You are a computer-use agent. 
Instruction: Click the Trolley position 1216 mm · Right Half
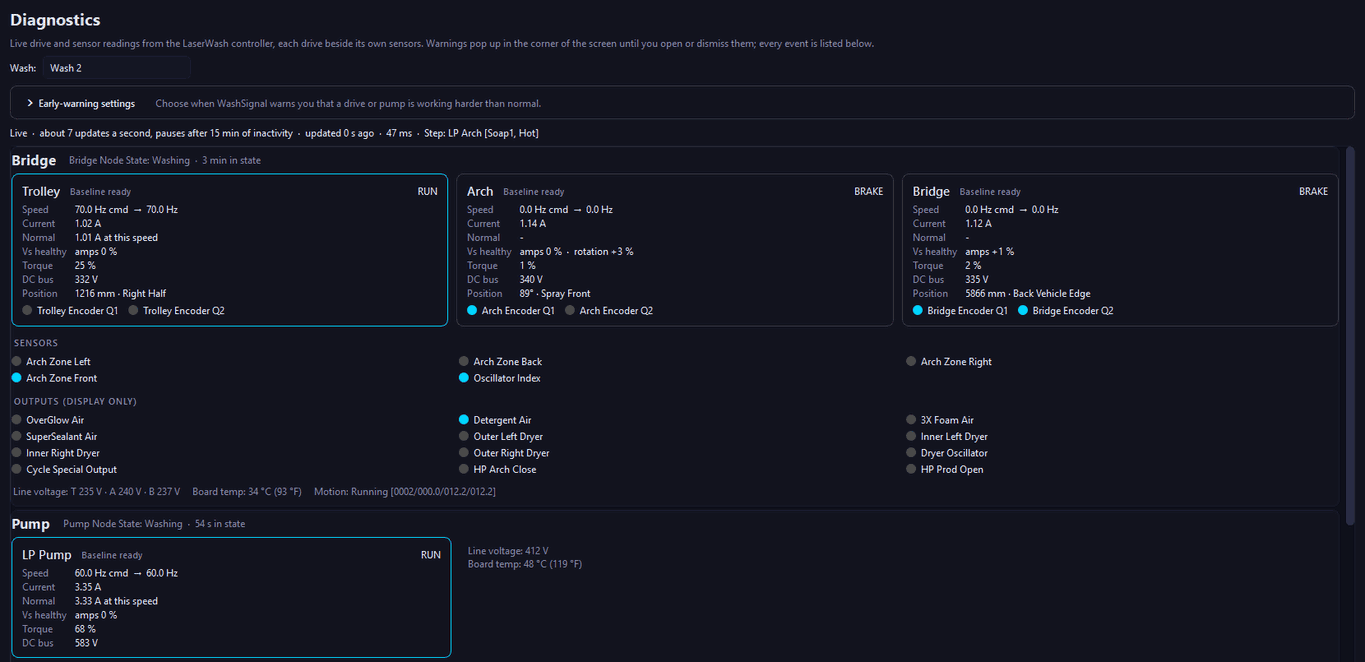tap(120, 294)
